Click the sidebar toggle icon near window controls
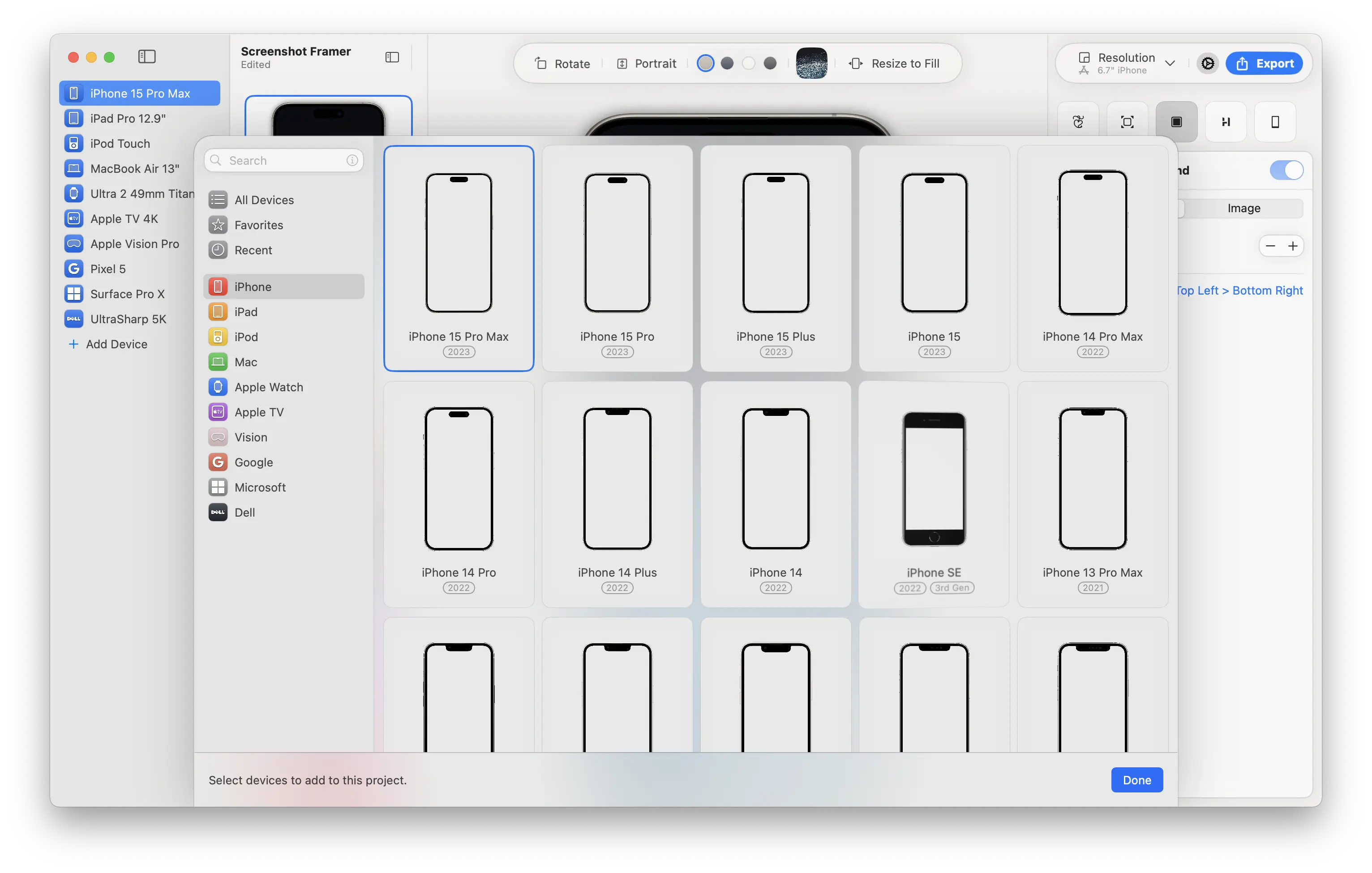 146,56
